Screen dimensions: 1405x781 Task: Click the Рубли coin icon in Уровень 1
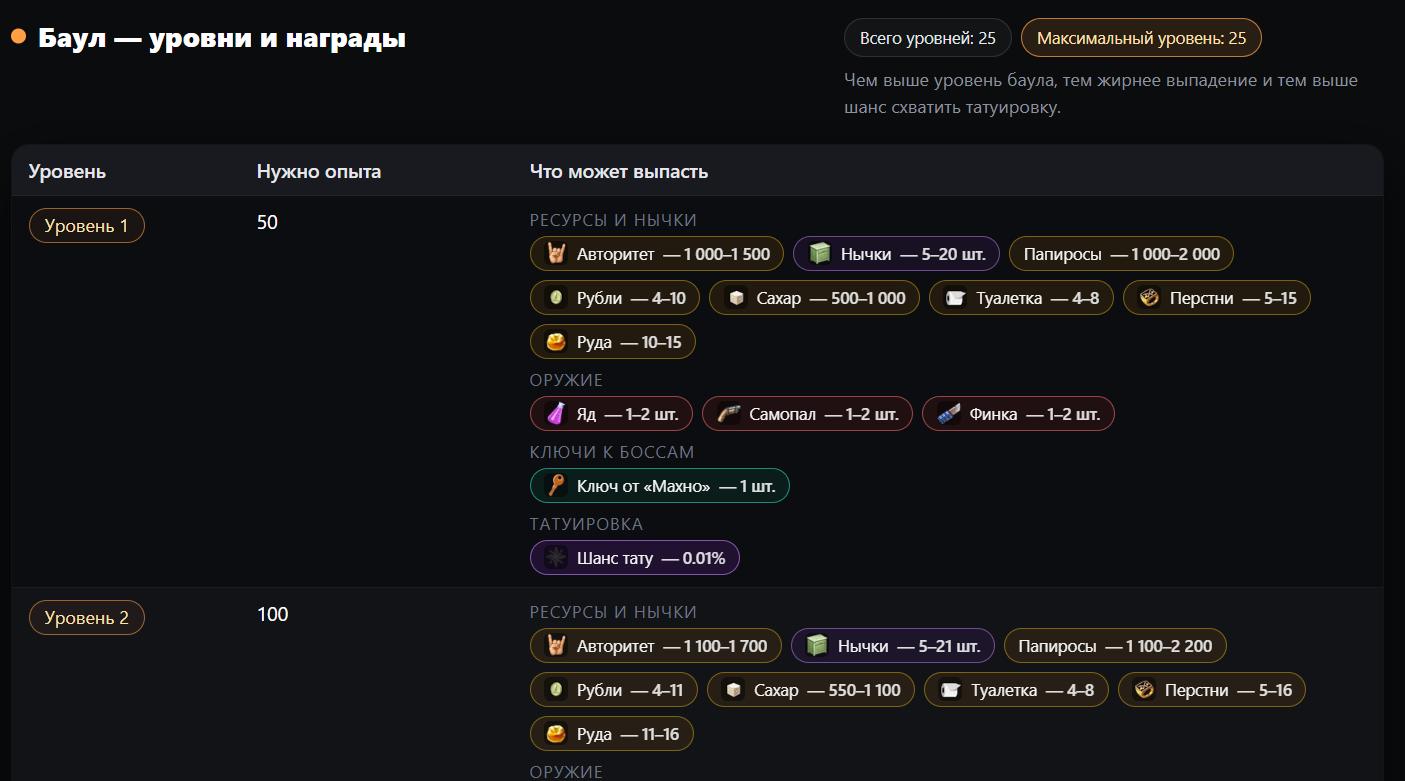[x=556, y=298]
